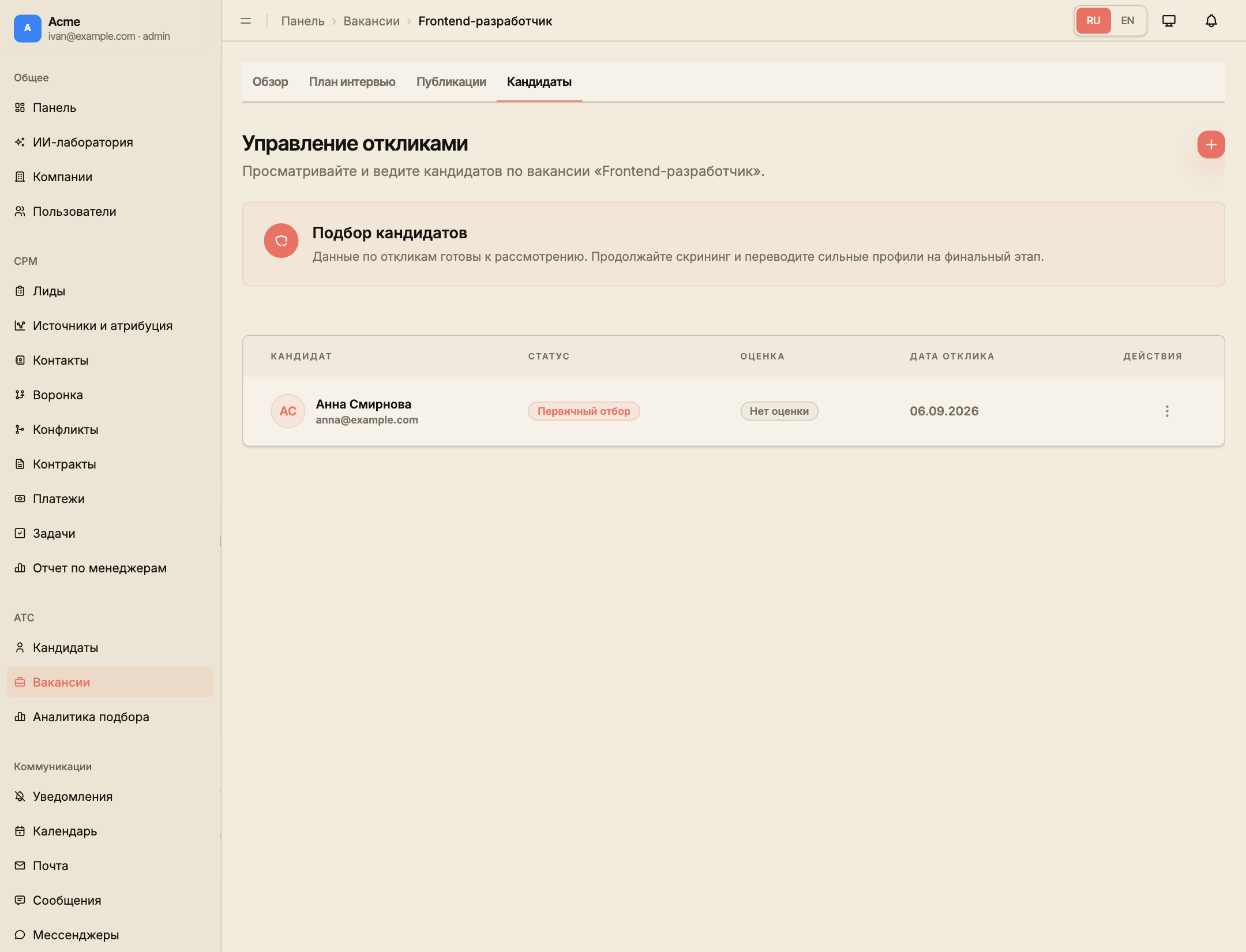Image resolution: width=1246 pixels, height=952 pixels.
Task: Click the Пользователи people icon
Action: click(20, 211)
